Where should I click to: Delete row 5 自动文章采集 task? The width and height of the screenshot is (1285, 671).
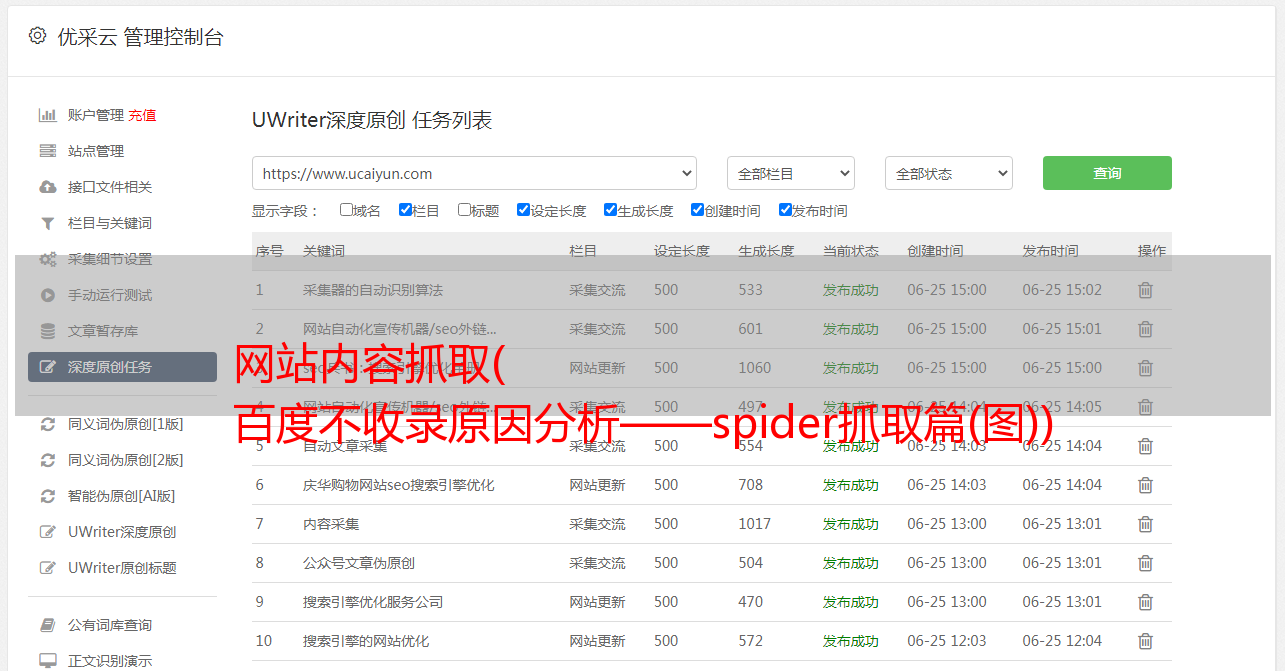click(1146, 446)
